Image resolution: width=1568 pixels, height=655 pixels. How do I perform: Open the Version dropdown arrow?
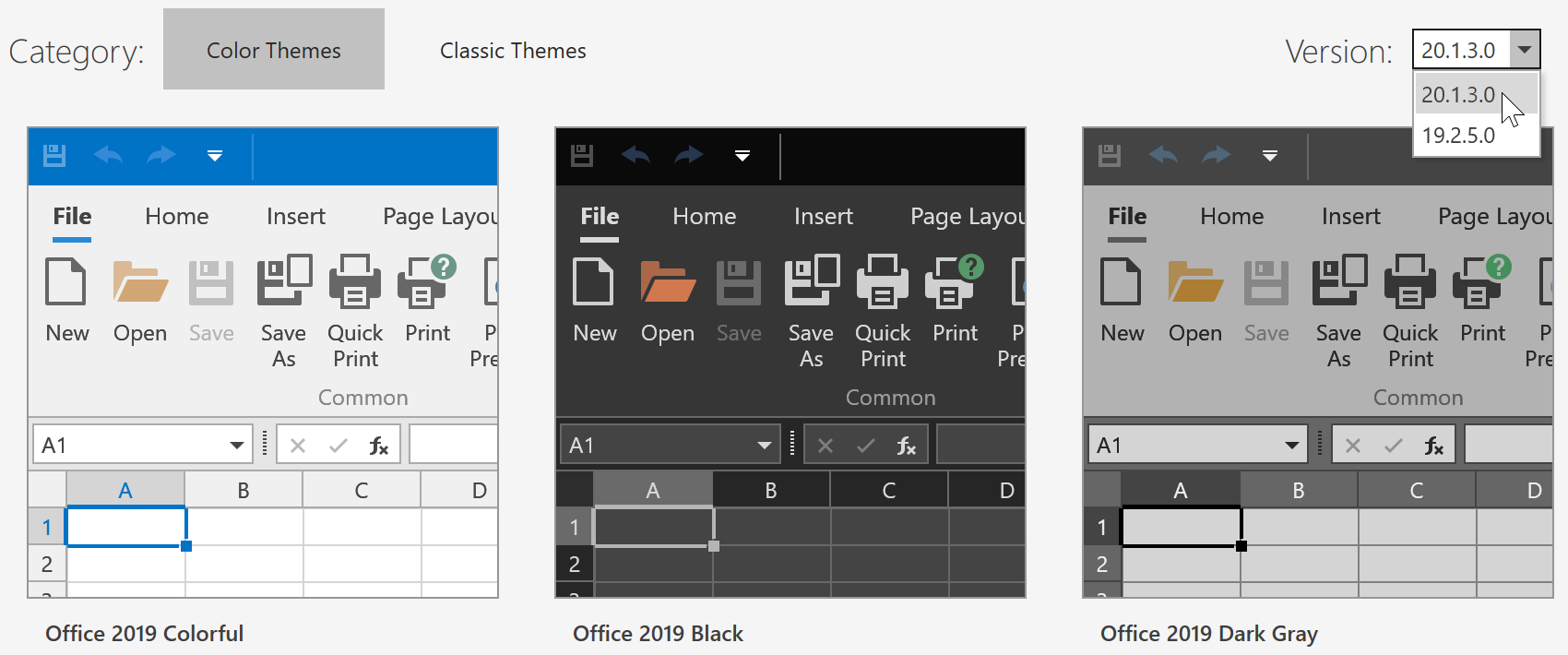1525,50
